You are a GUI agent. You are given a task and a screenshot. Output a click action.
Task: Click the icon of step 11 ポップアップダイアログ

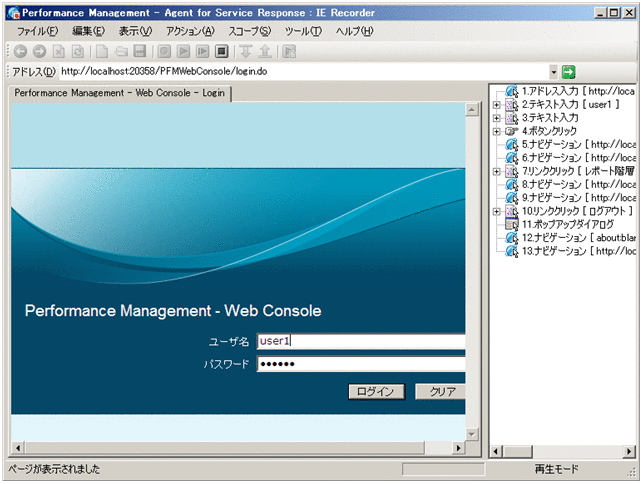pos(512,224)
